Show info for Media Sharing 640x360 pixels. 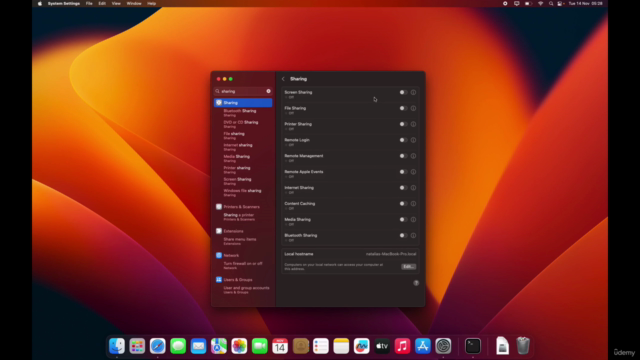click(x=413, y=220)
